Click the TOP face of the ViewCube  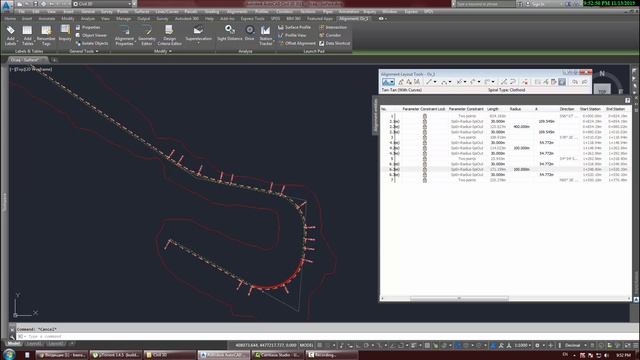pyautogui.click(x=602, y=91)
